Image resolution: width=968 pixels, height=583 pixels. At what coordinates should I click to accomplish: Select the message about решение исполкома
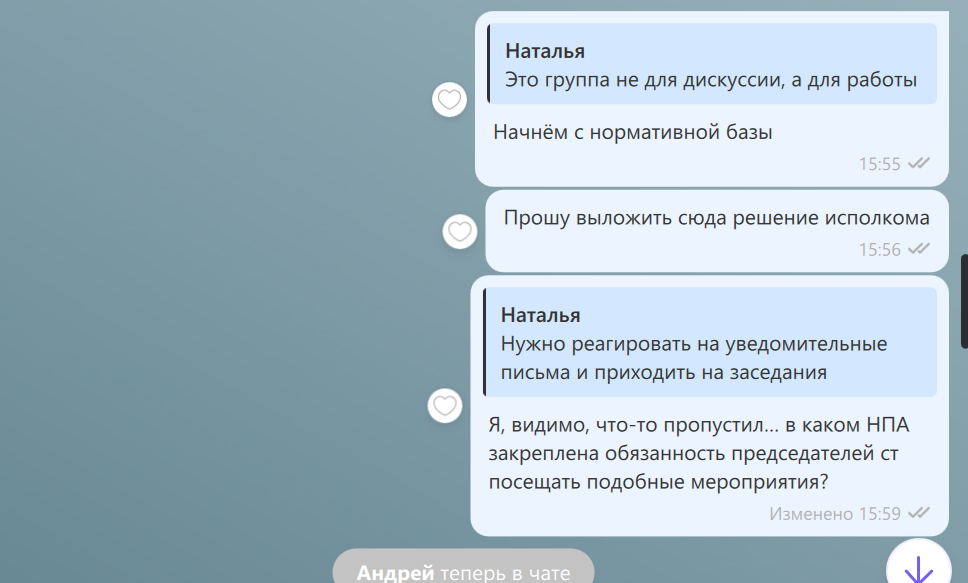716,218
